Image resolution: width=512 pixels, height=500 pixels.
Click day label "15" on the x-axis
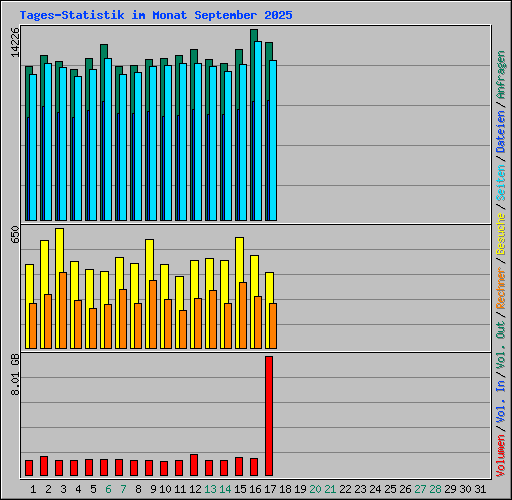[240, 489]
